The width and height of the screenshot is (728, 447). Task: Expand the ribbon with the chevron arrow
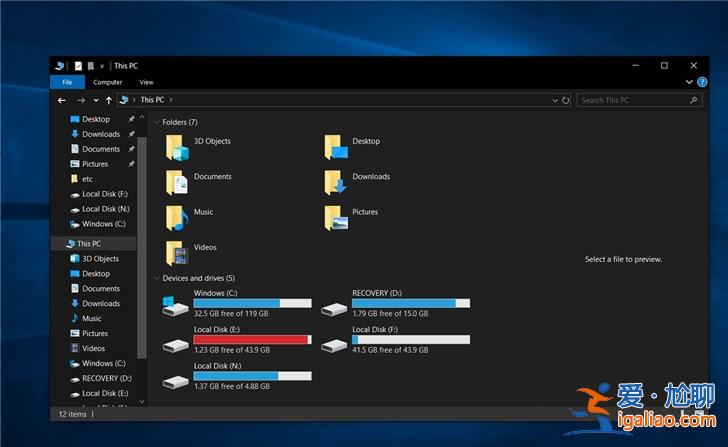pyautogui.click(x=688, y=82)
